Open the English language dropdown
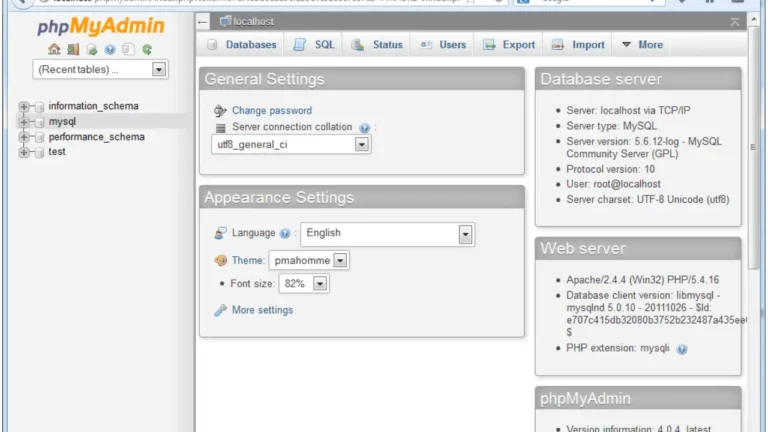 387,234
